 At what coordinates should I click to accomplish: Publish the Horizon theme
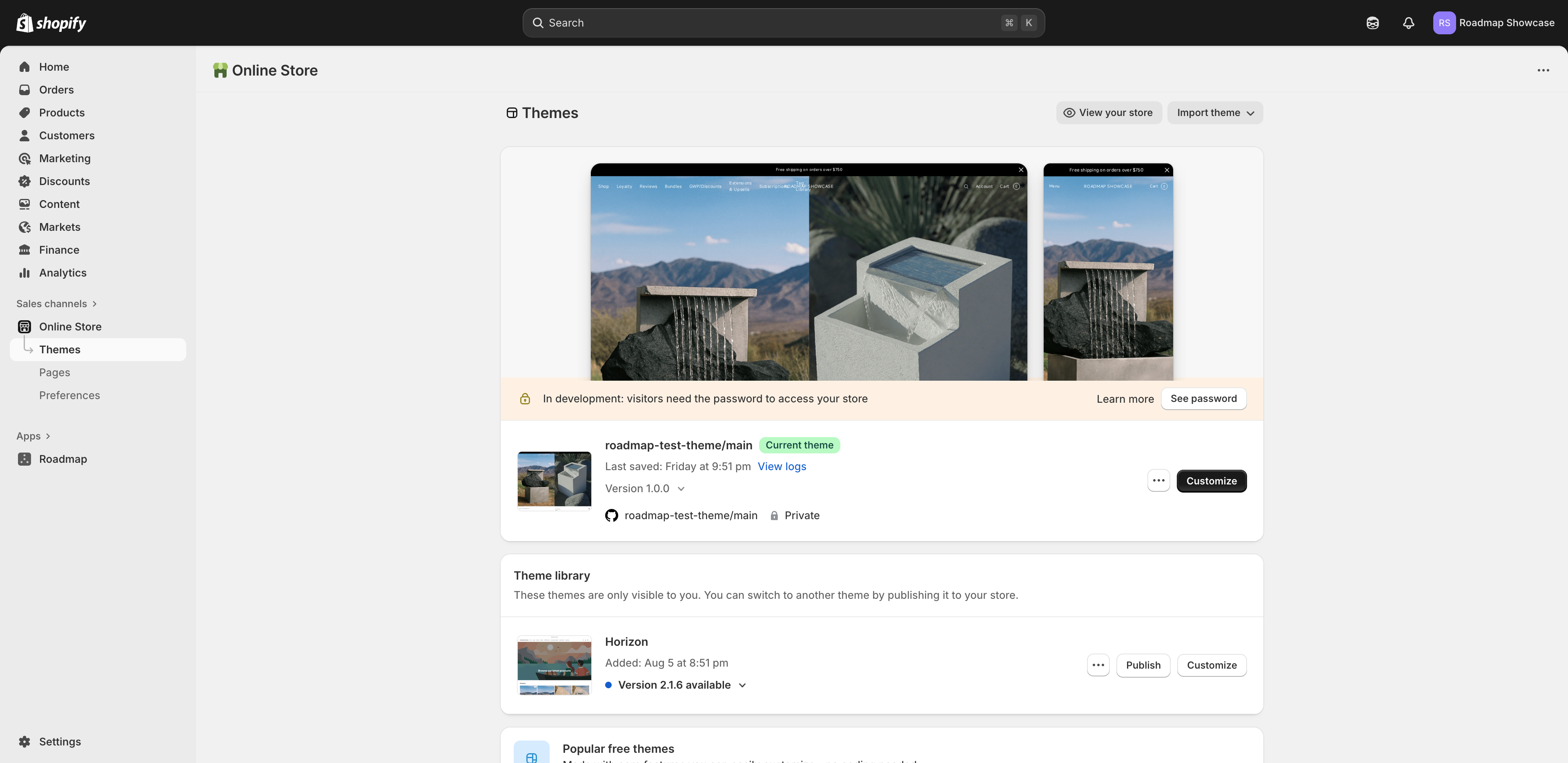1143,665
